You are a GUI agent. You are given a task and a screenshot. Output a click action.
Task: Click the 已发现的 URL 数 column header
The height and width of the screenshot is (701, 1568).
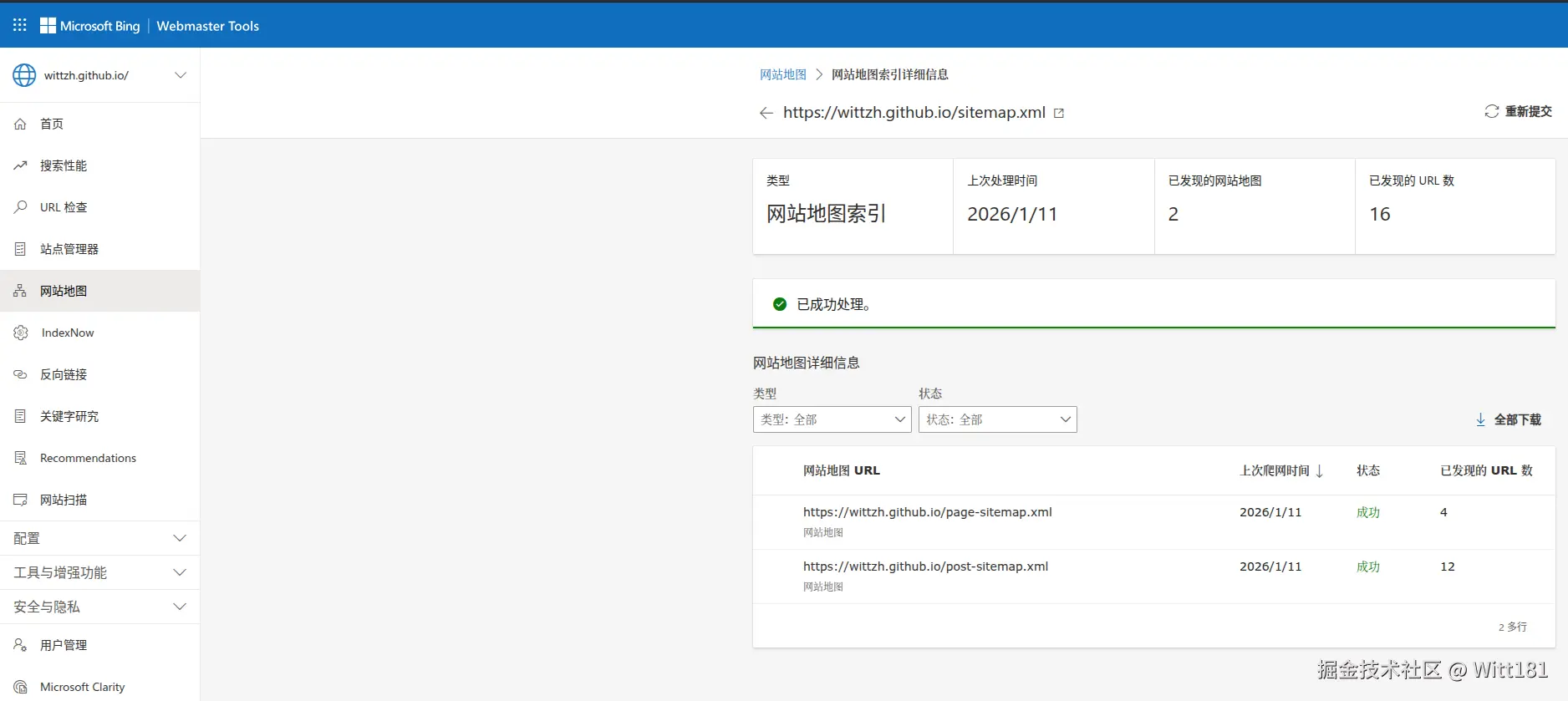tap(1487, 470)
